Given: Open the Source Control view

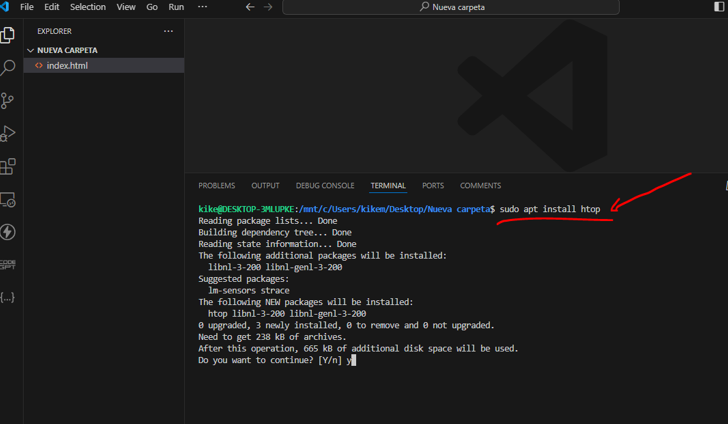Looking at the screenshot, I should click(8, 101).
